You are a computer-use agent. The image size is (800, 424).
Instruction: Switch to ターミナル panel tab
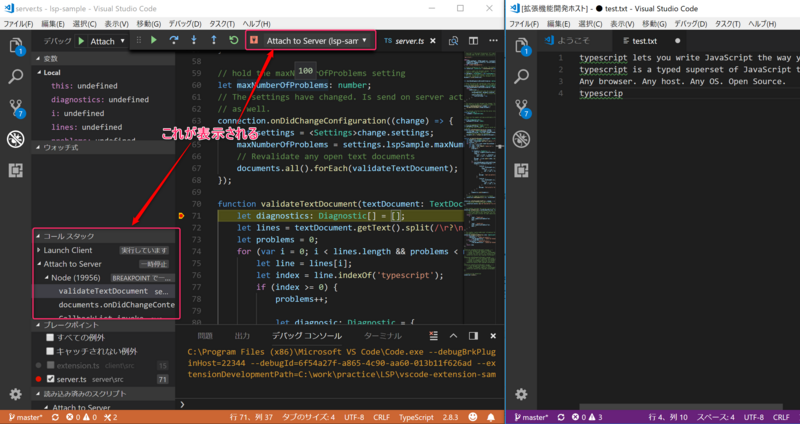click(x=383, y=336)
